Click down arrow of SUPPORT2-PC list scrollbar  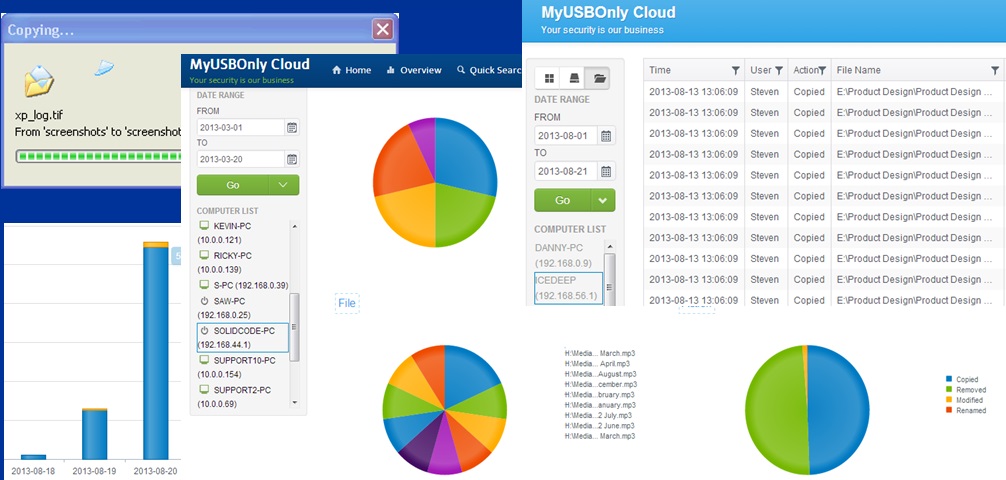coord(295,402)
